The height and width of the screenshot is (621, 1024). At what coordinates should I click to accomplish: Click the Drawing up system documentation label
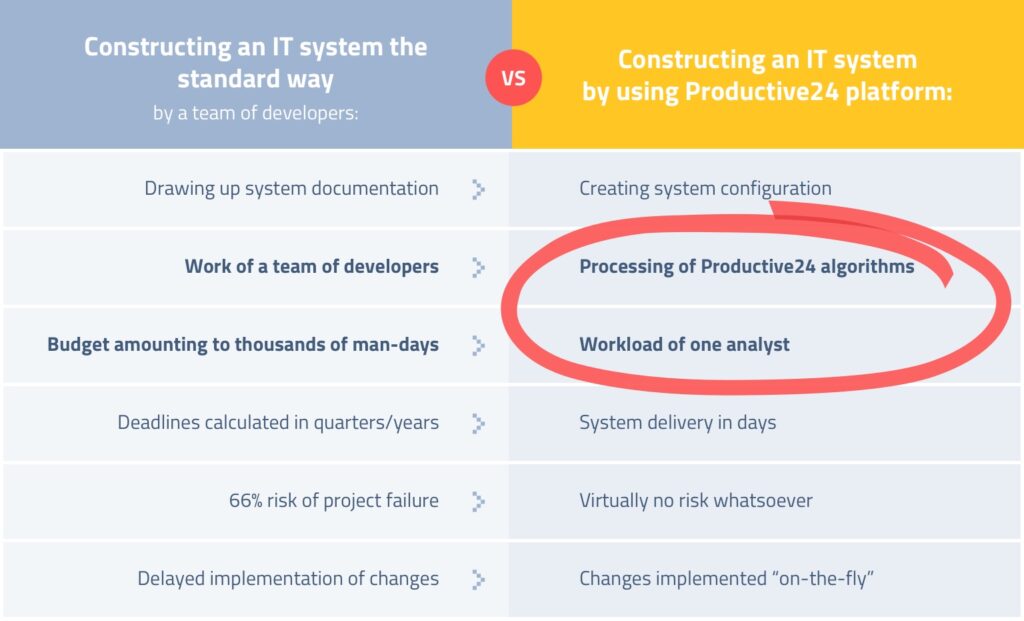(291, 189)
